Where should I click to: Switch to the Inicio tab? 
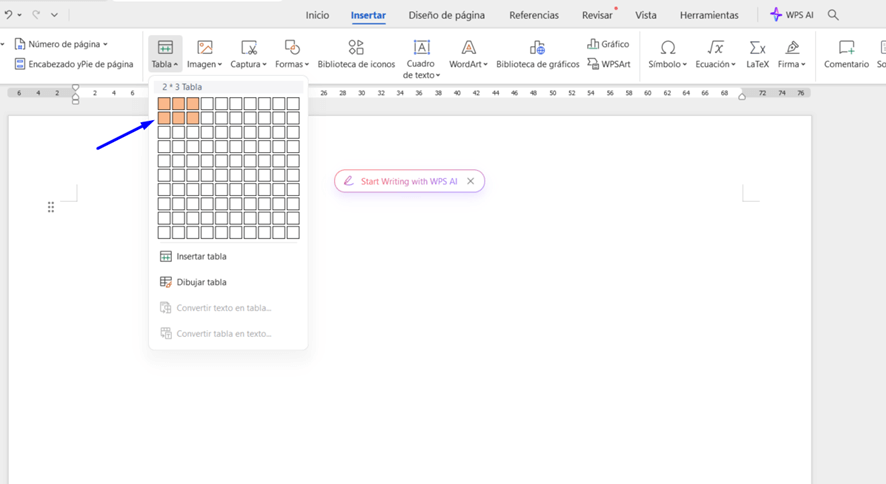pos(317,15)
